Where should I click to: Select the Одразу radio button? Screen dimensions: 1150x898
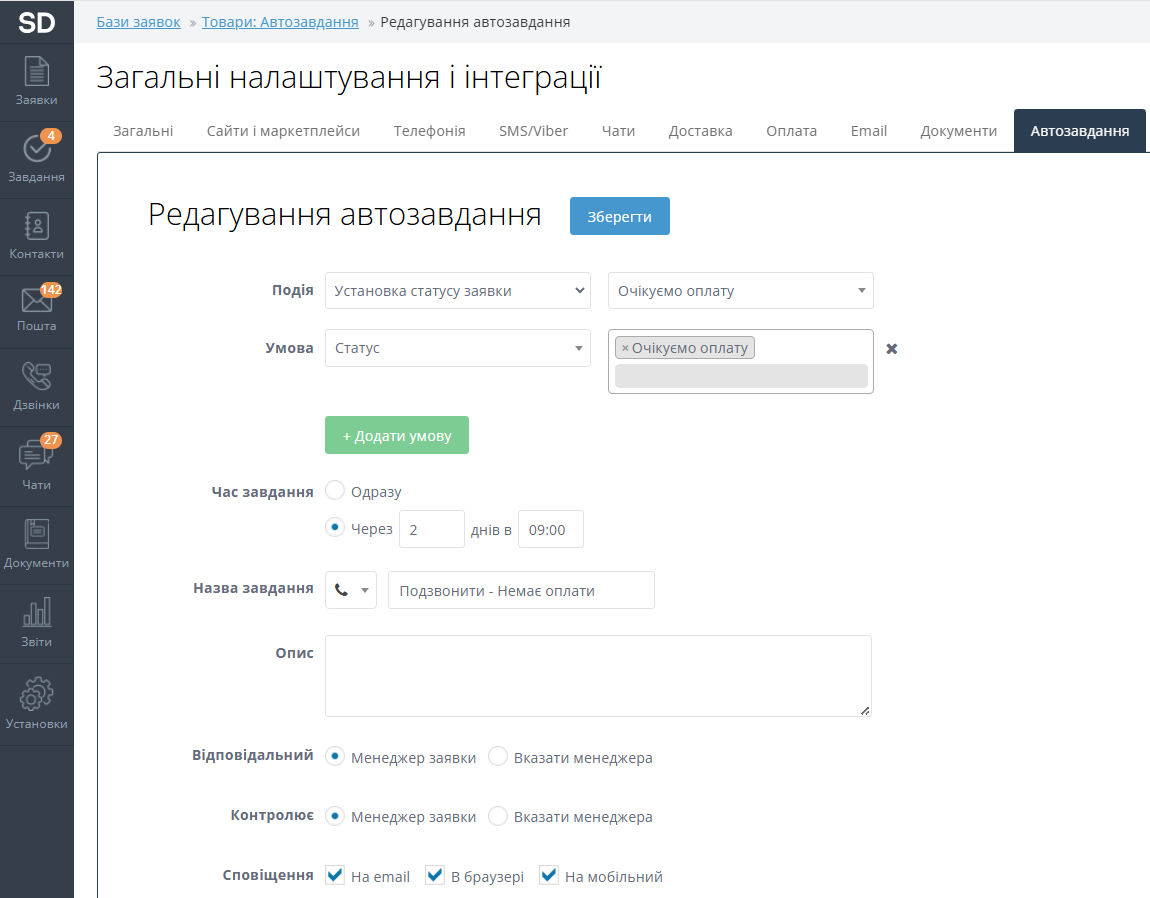[336, 491]
